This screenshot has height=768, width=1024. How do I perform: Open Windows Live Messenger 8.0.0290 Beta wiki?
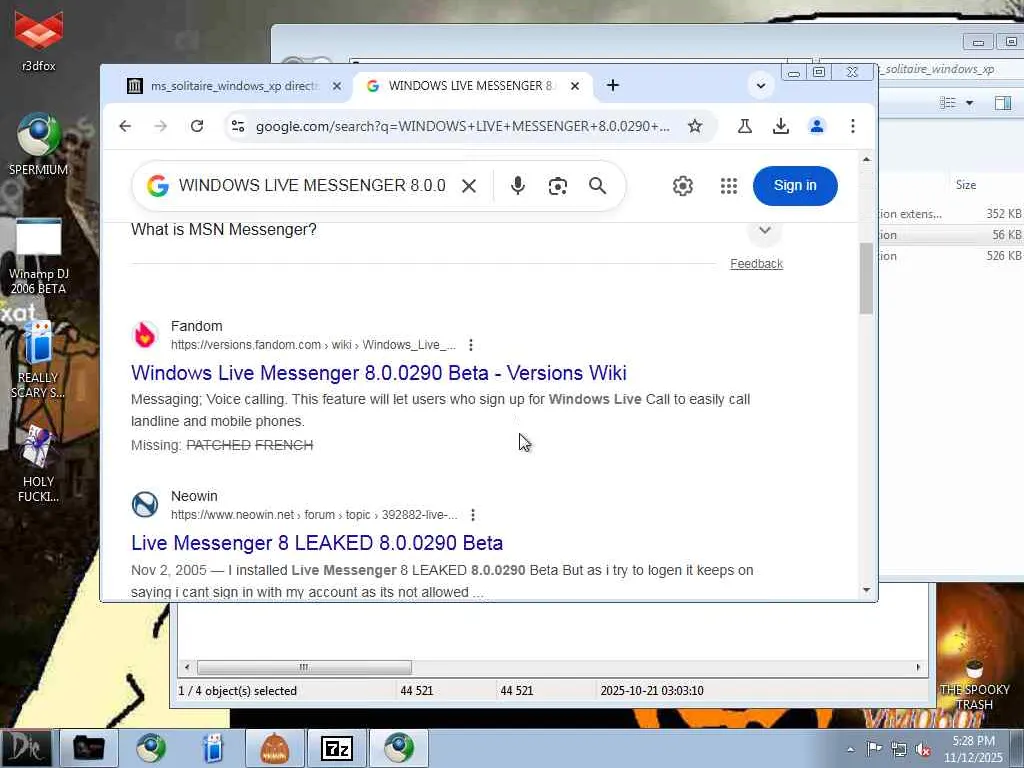379,373
